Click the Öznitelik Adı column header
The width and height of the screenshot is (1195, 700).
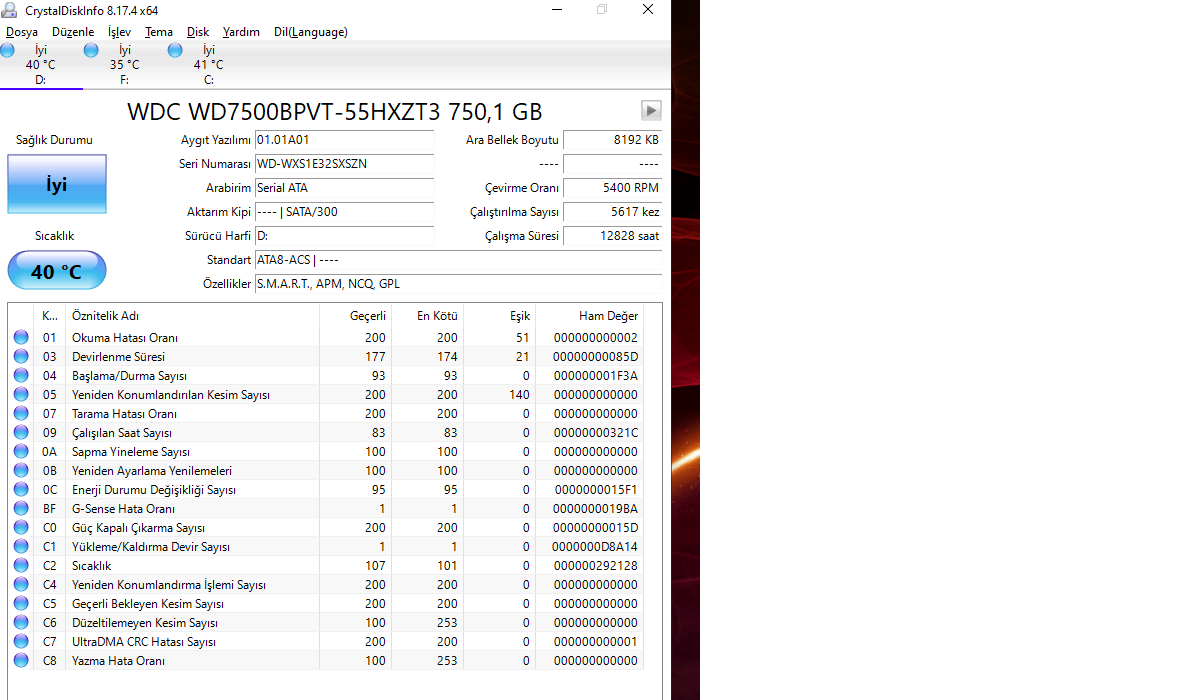tap(191, 316)
